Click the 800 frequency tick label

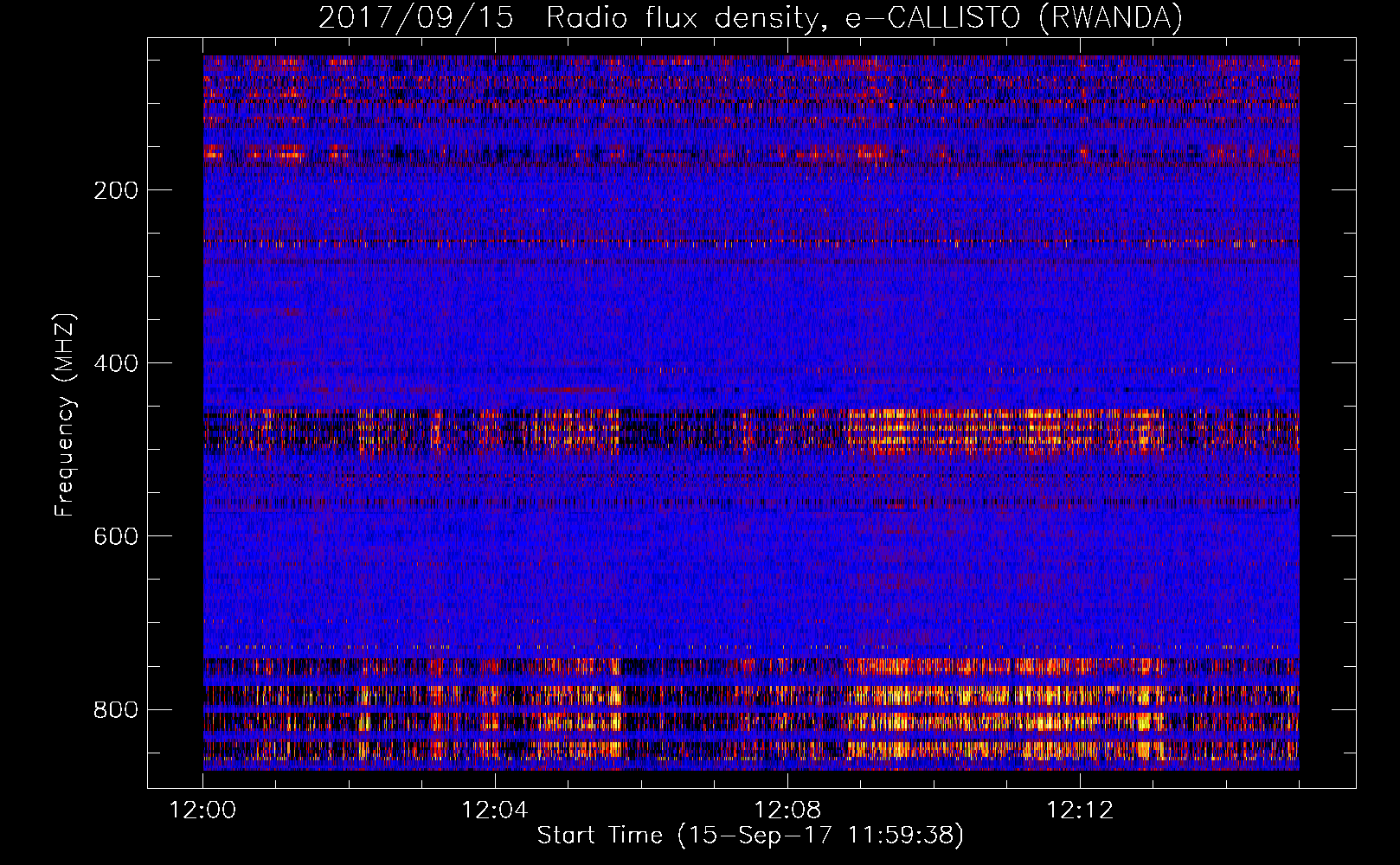(116, 709)
